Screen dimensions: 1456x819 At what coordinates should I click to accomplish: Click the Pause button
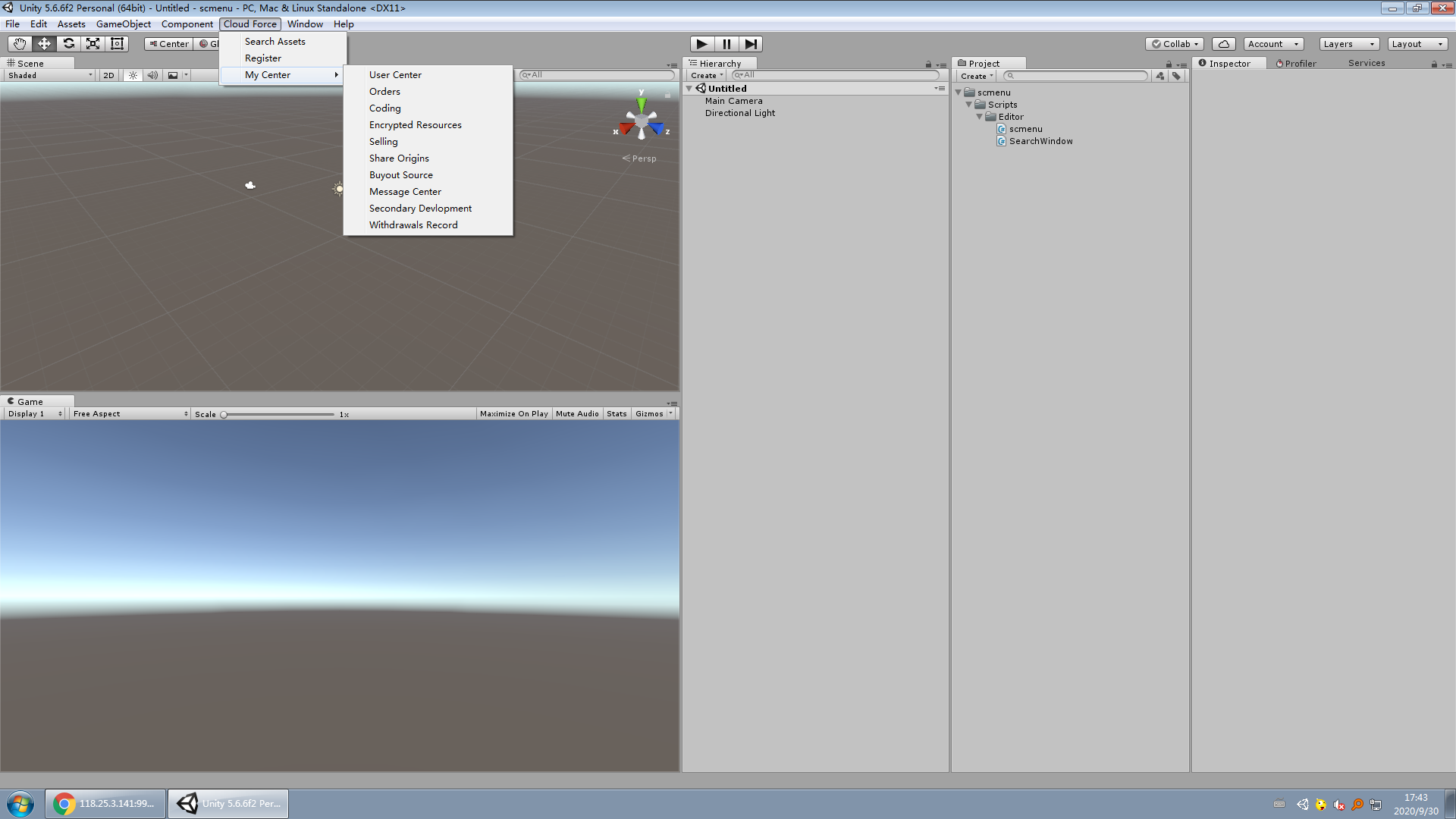click(726, 44)
